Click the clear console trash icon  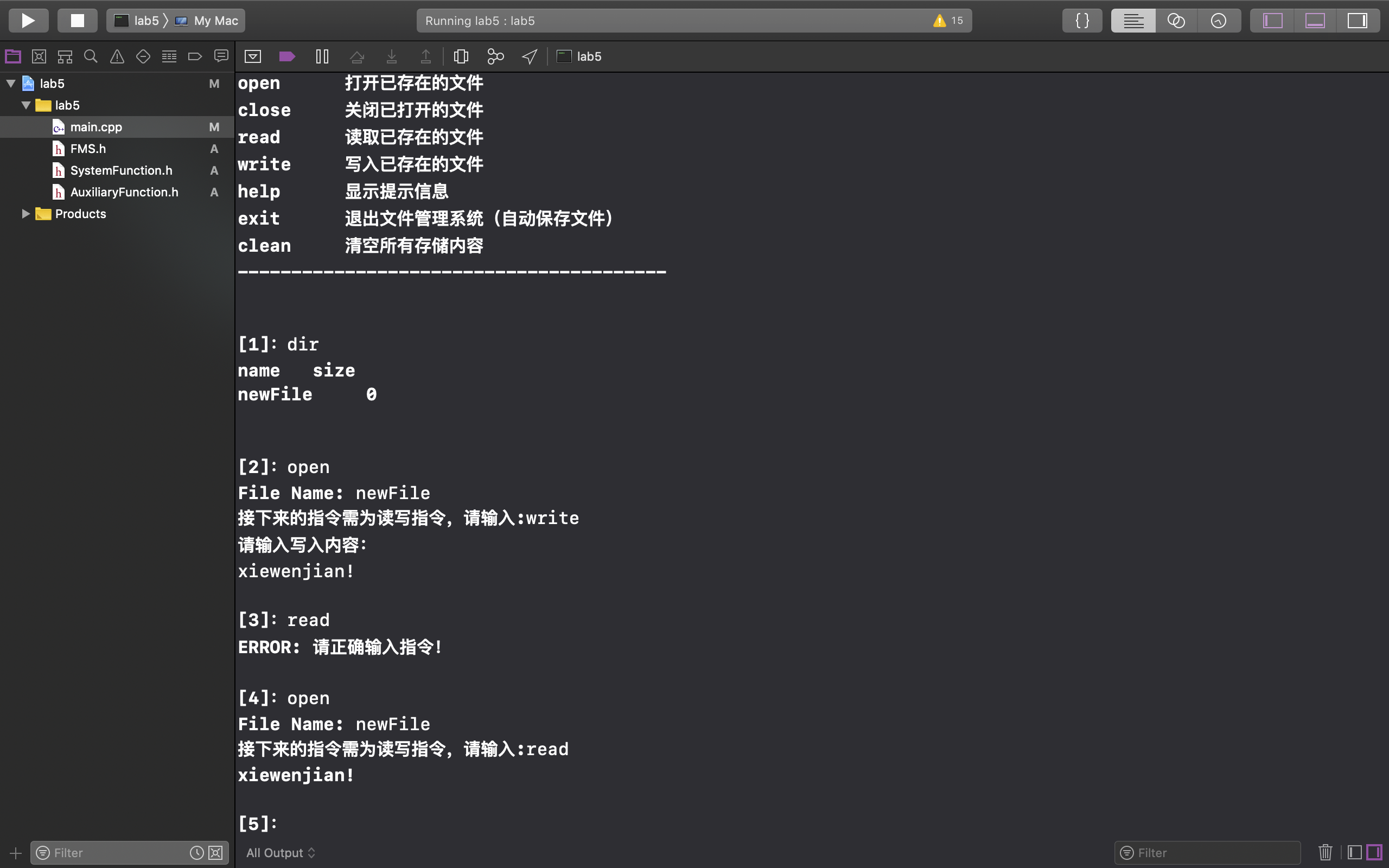pyautogui.click(x=1324, y=852)
